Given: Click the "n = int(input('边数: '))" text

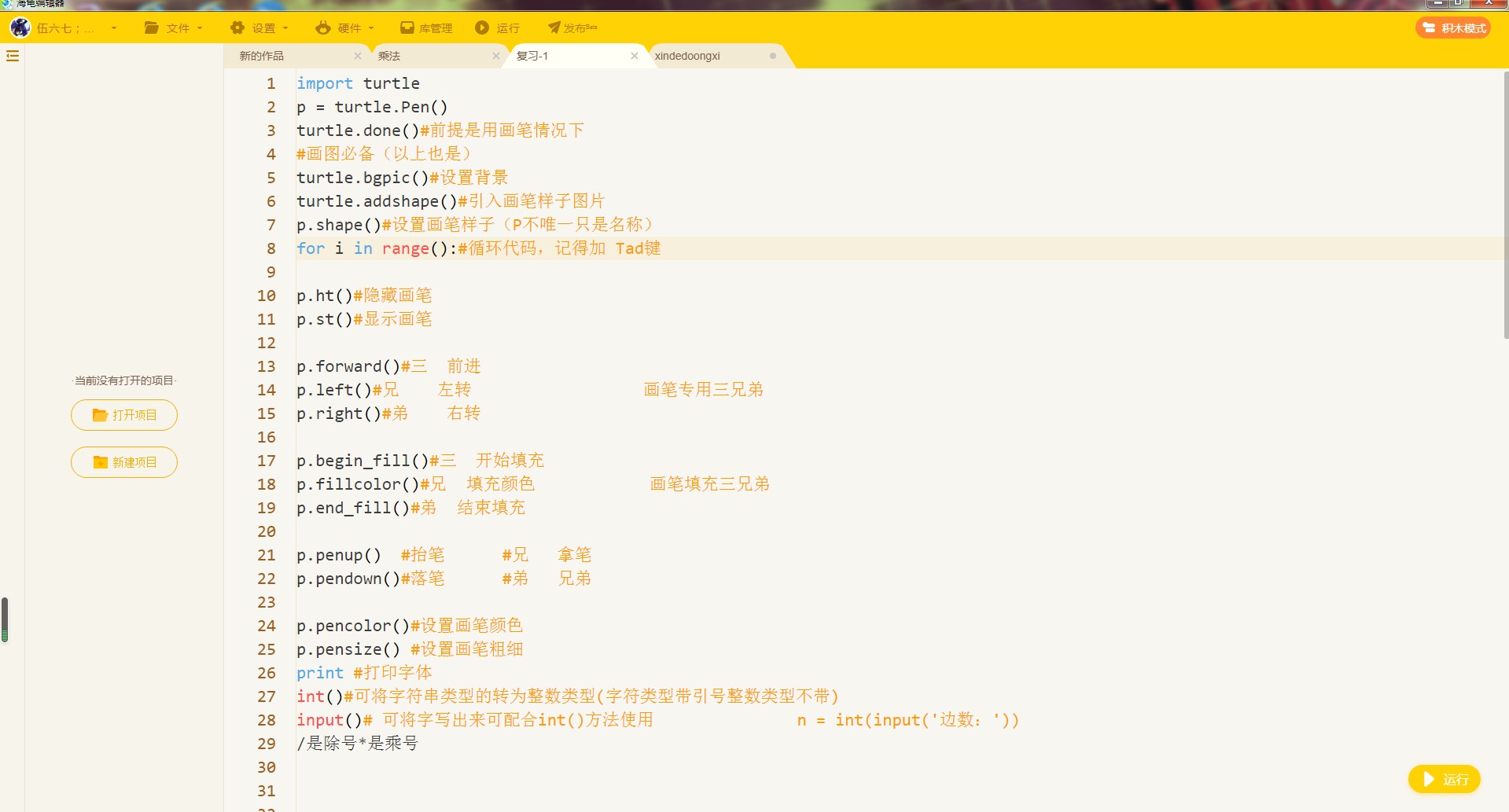Looking at the screenshot, I should coord(908,720).
